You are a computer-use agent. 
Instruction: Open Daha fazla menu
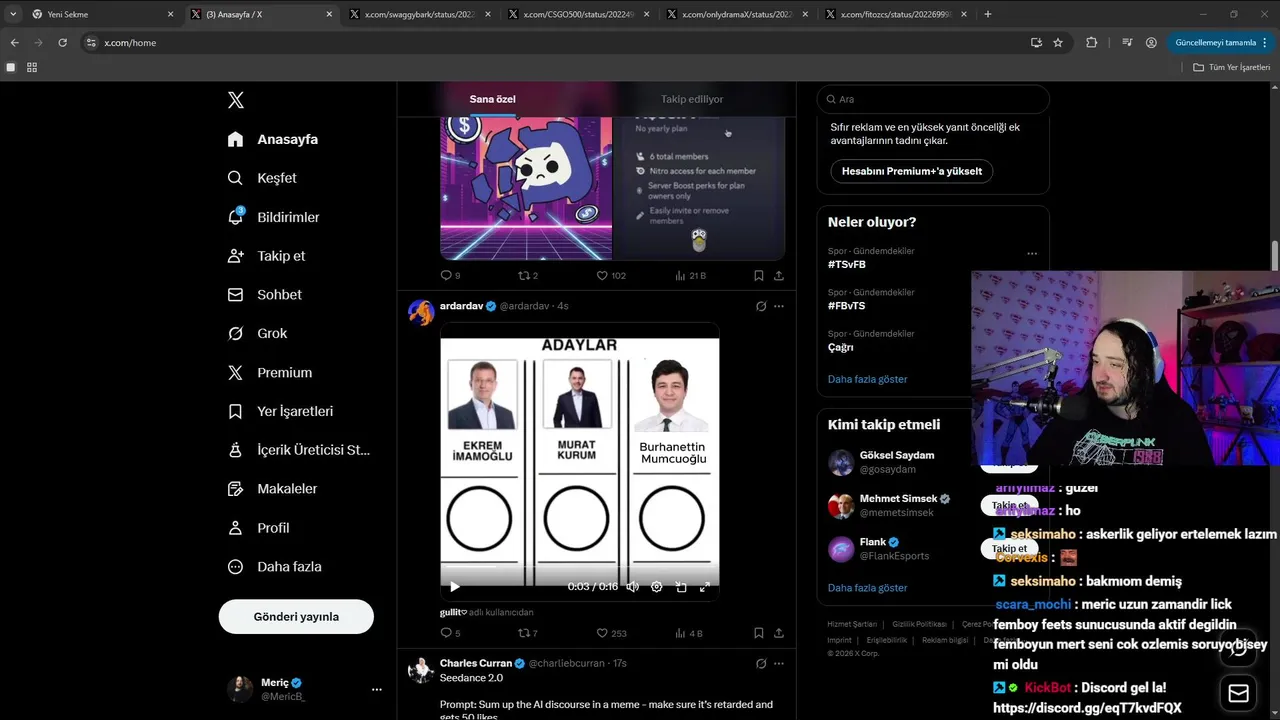click(x=275, y=567)
